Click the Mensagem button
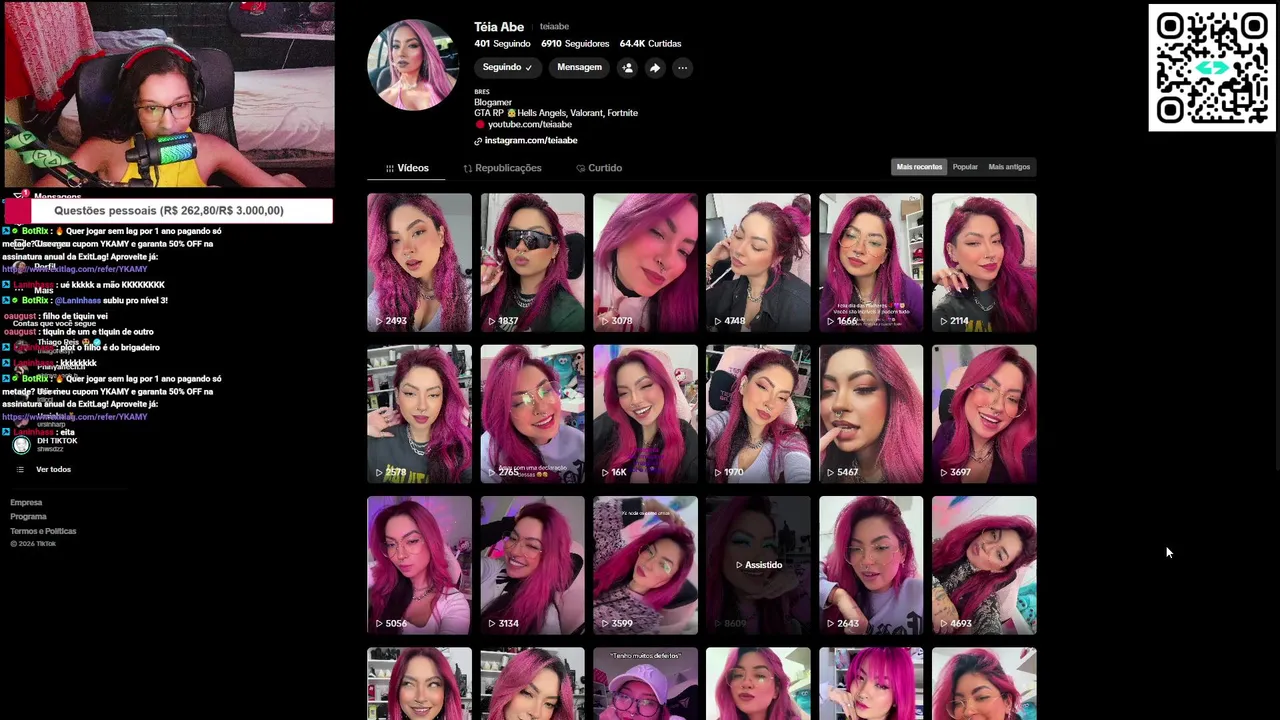 click(579, 68)
